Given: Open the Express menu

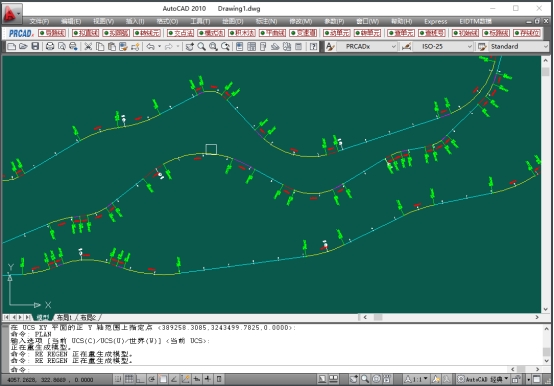Looking at the screenshot, I should [435, 21].
